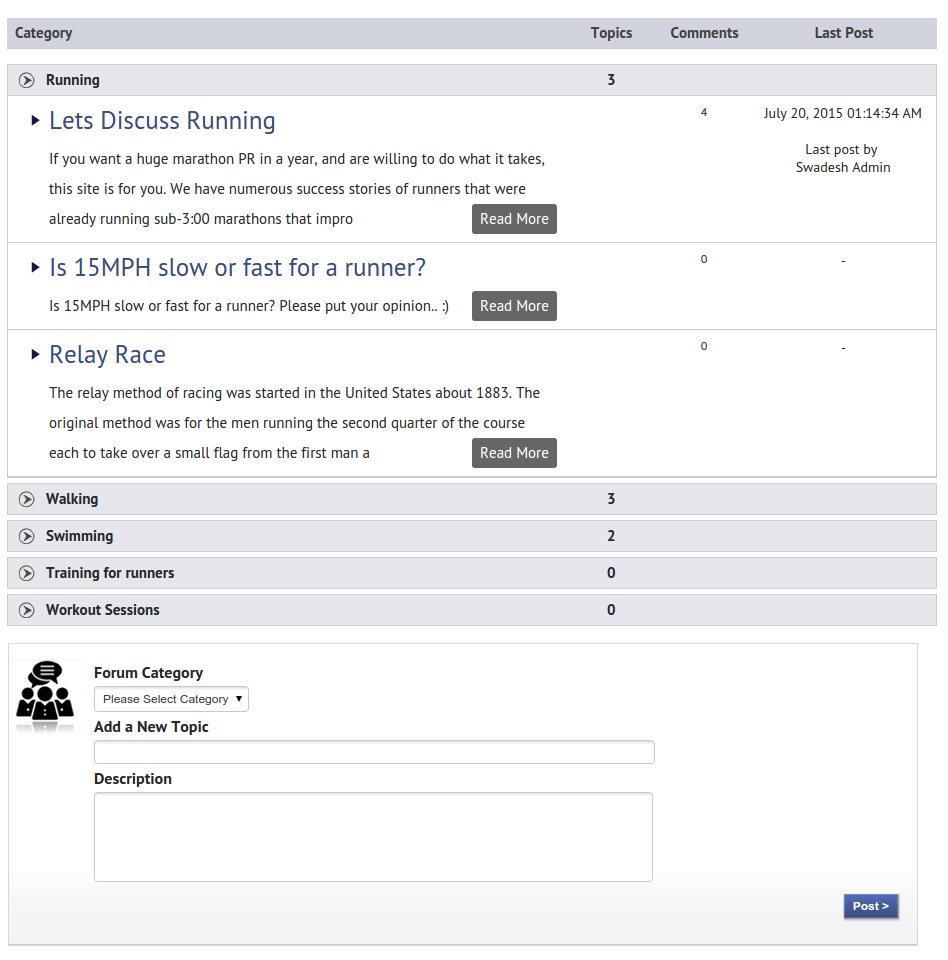Click Read More under the Relay Race topic
Screen dimensions: 948x960
514,453
